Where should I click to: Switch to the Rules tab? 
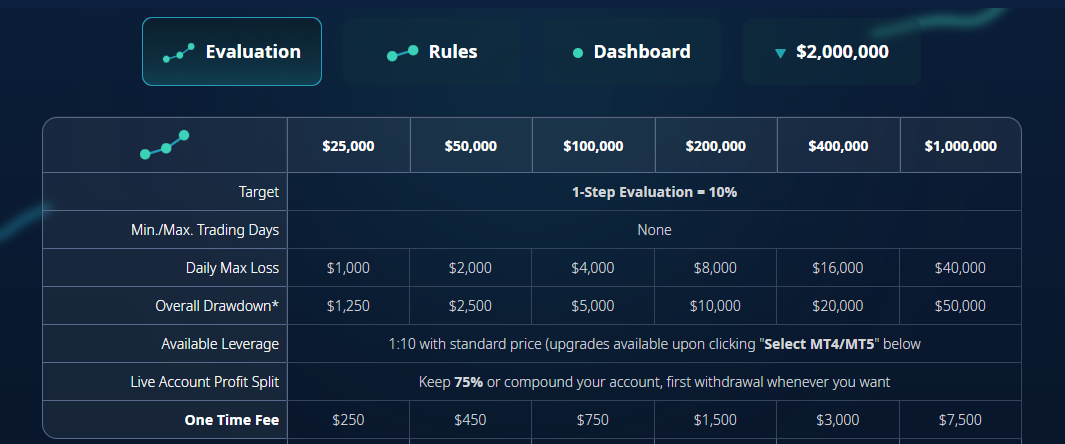click(431, 52)
